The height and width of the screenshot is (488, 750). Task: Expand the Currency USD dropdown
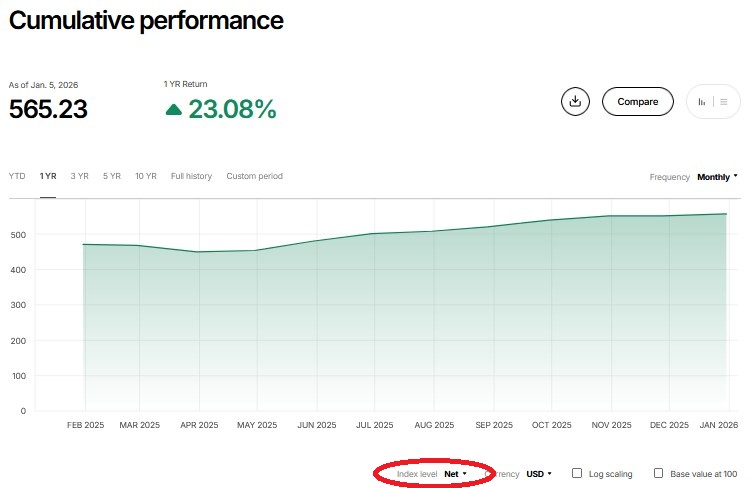(x=538, y=473)
